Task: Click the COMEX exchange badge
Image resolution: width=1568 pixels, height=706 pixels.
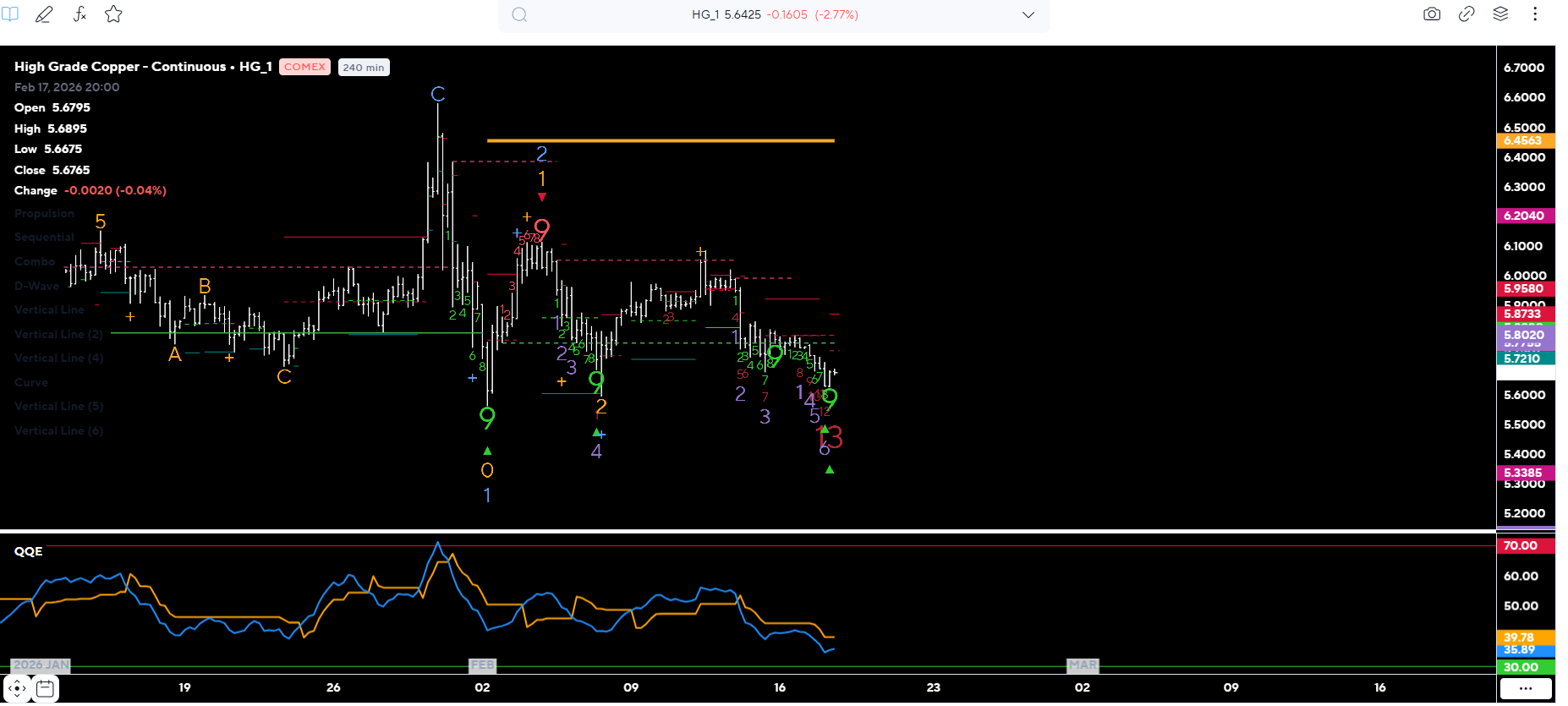Action: (x=304, y=67)
